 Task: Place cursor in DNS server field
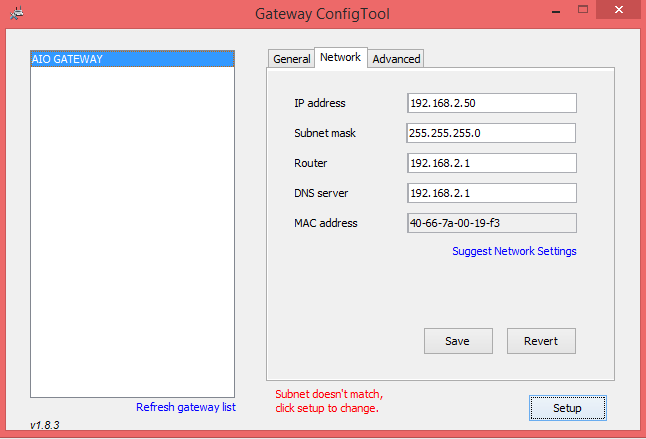click(x=491, y=193)
